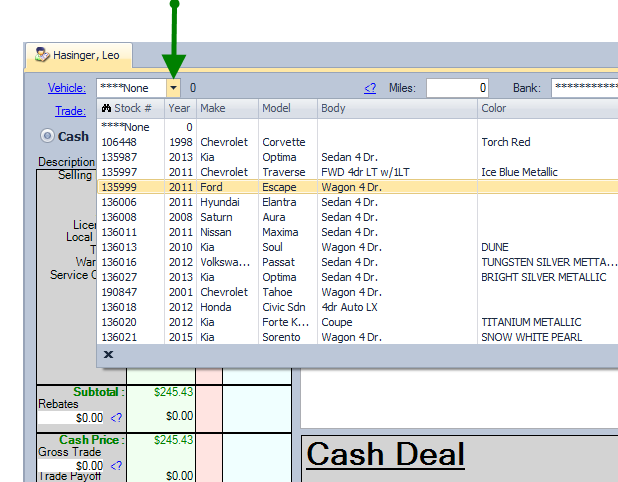
Task: Select stock 136006 Hyundai Elantra
Action: (357, 202)
